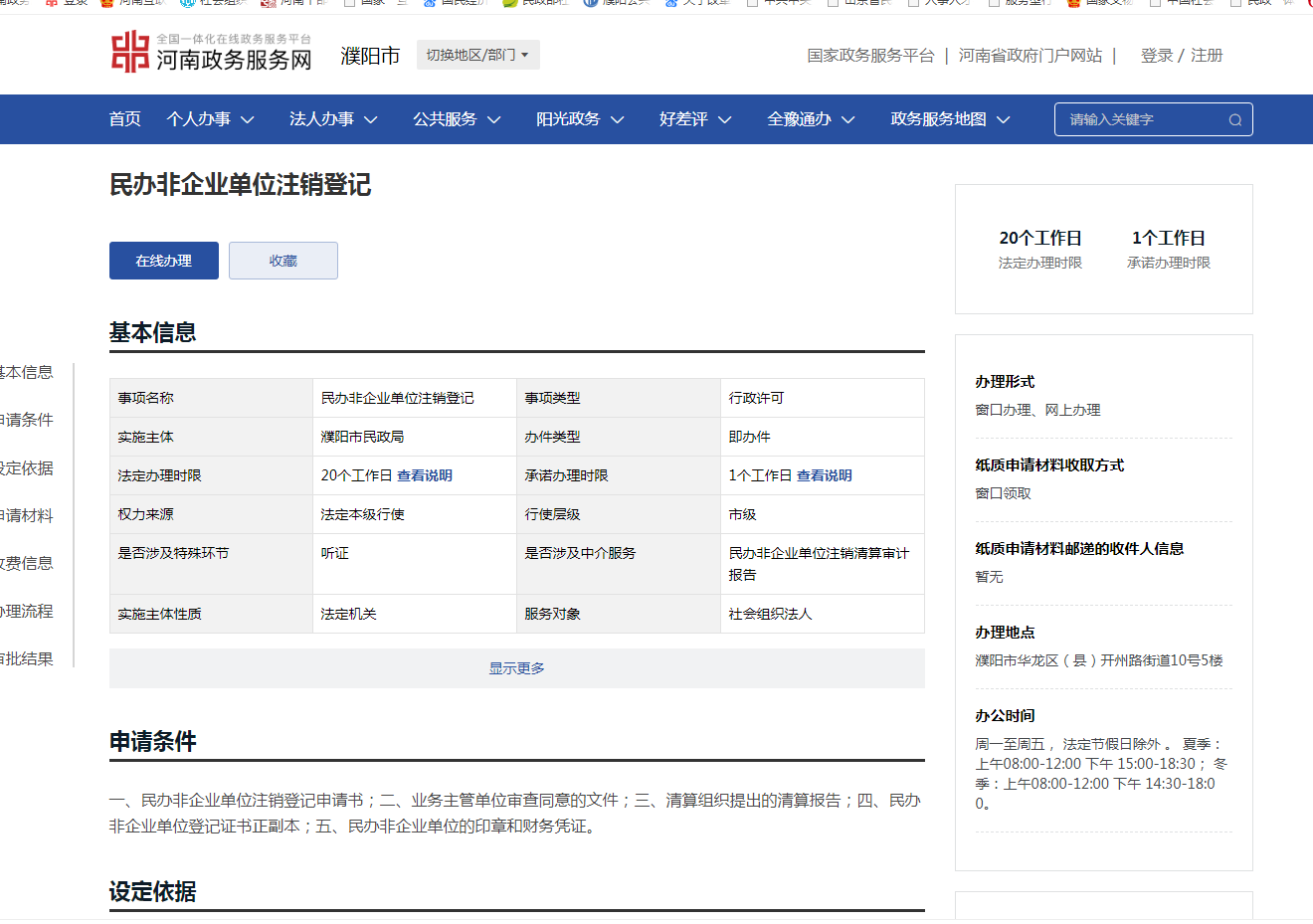This screenshot has height=924, width=1313.
Task: Open 查看说明 next to 1个工作日
Action: click(x=825, y=475)
